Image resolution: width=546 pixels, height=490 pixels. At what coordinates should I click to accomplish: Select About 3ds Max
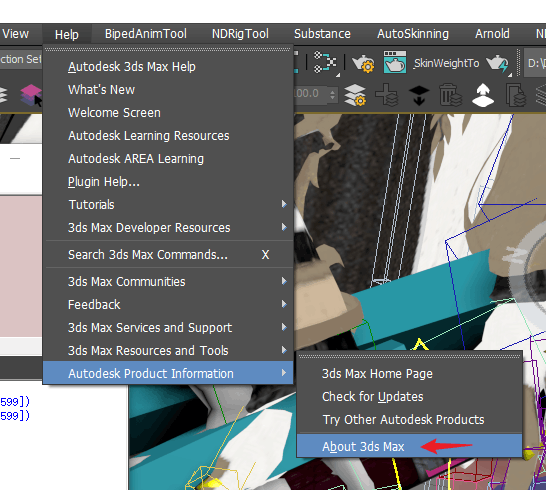pyautogui.click(x=410, y=446)
